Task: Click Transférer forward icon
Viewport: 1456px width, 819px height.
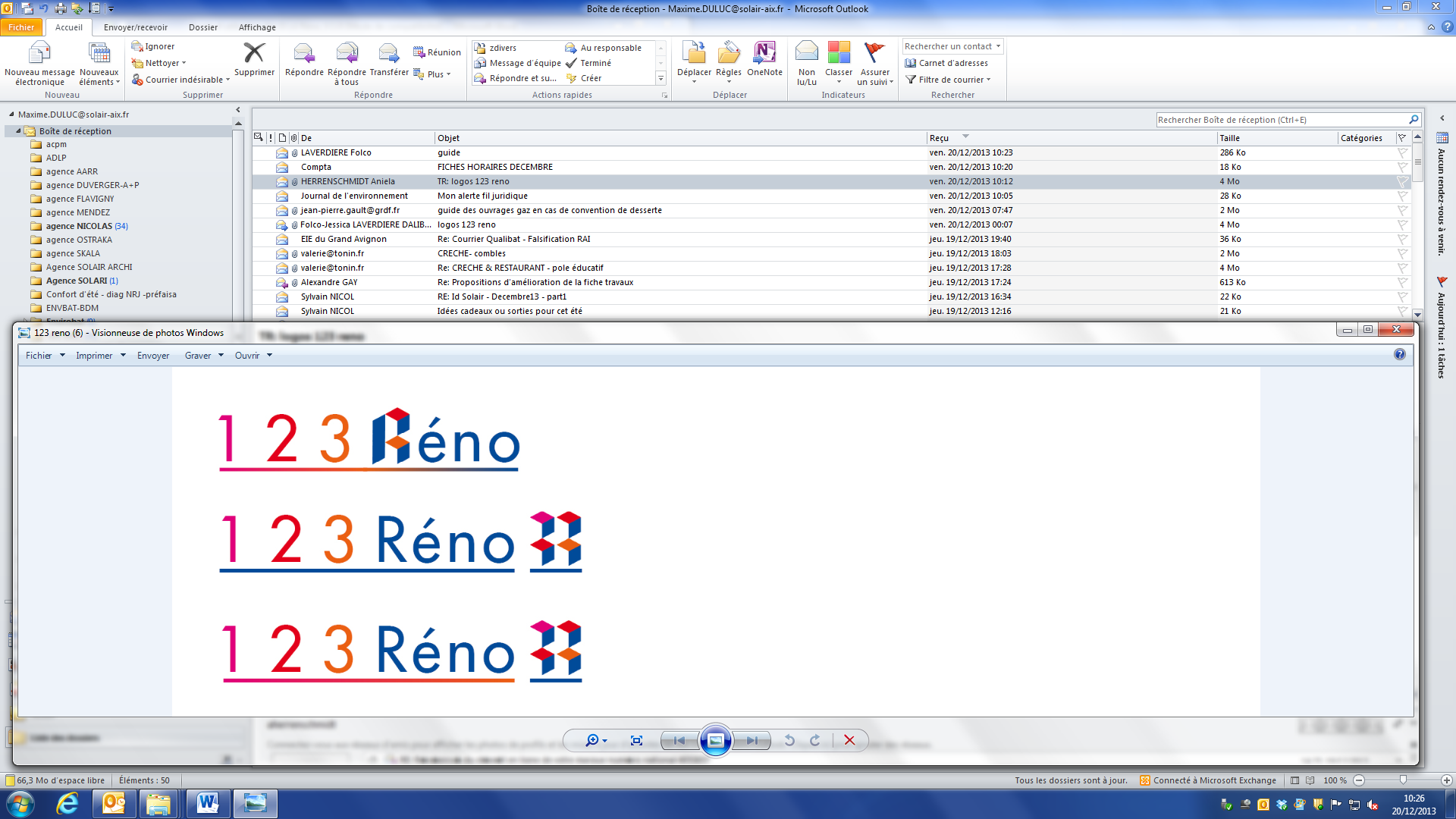Action: tap(388, 52)
